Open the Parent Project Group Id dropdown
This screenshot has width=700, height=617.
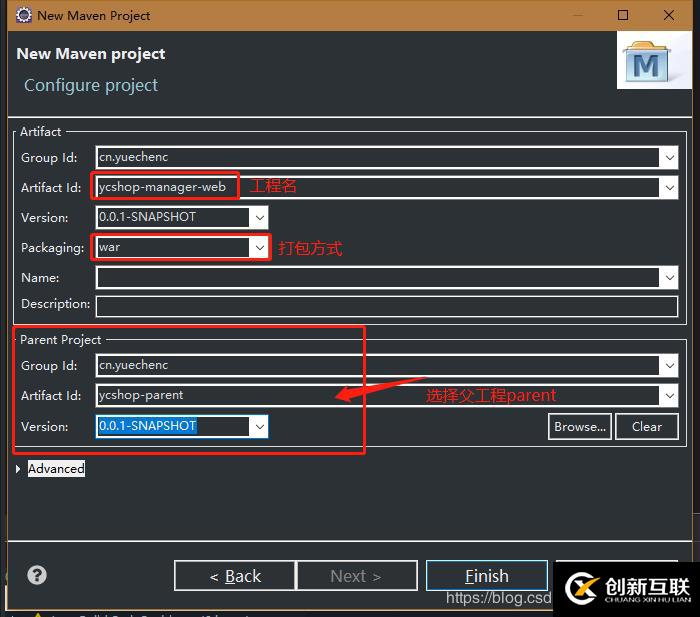pyautogui.click(x=669, y=366)
